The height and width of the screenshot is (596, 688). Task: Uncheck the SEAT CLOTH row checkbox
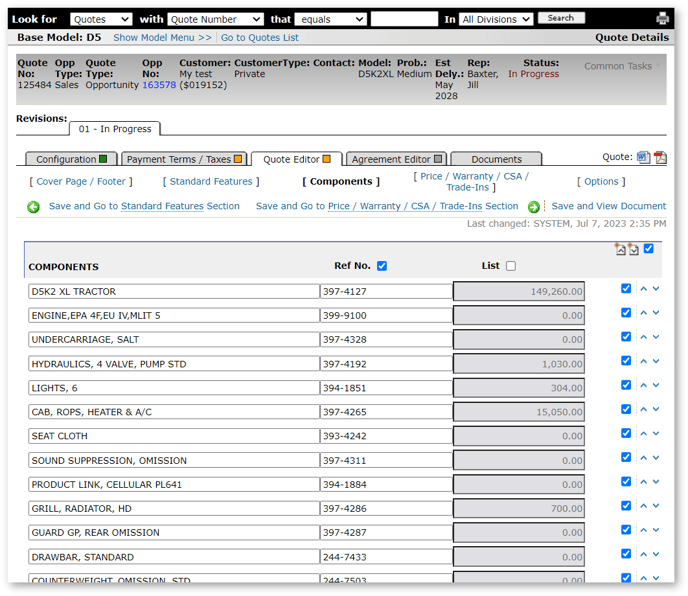626,434
